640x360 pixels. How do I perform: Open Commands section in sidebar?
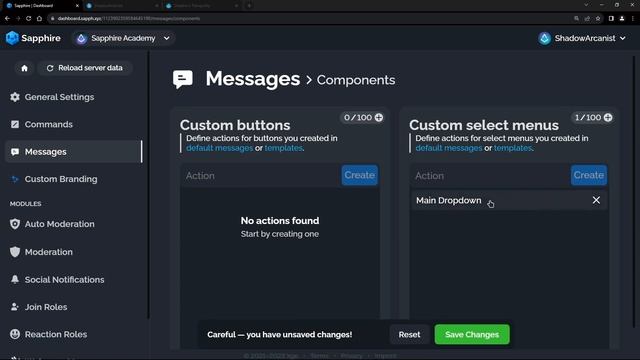[x=73, y=124]
